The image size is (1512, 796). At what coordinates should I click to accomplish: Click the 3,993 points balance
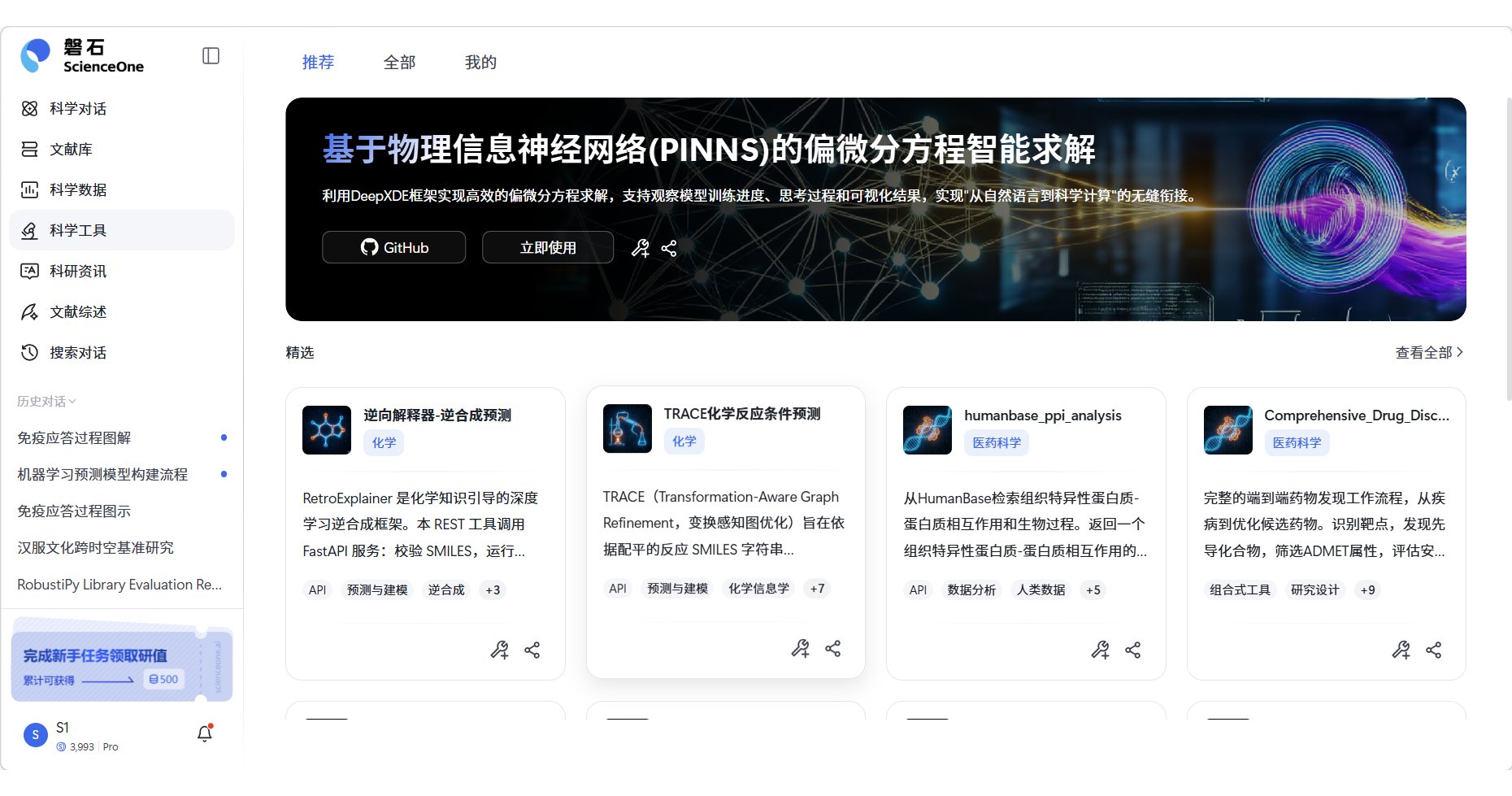pyautogui.click(x=76, y=746)
